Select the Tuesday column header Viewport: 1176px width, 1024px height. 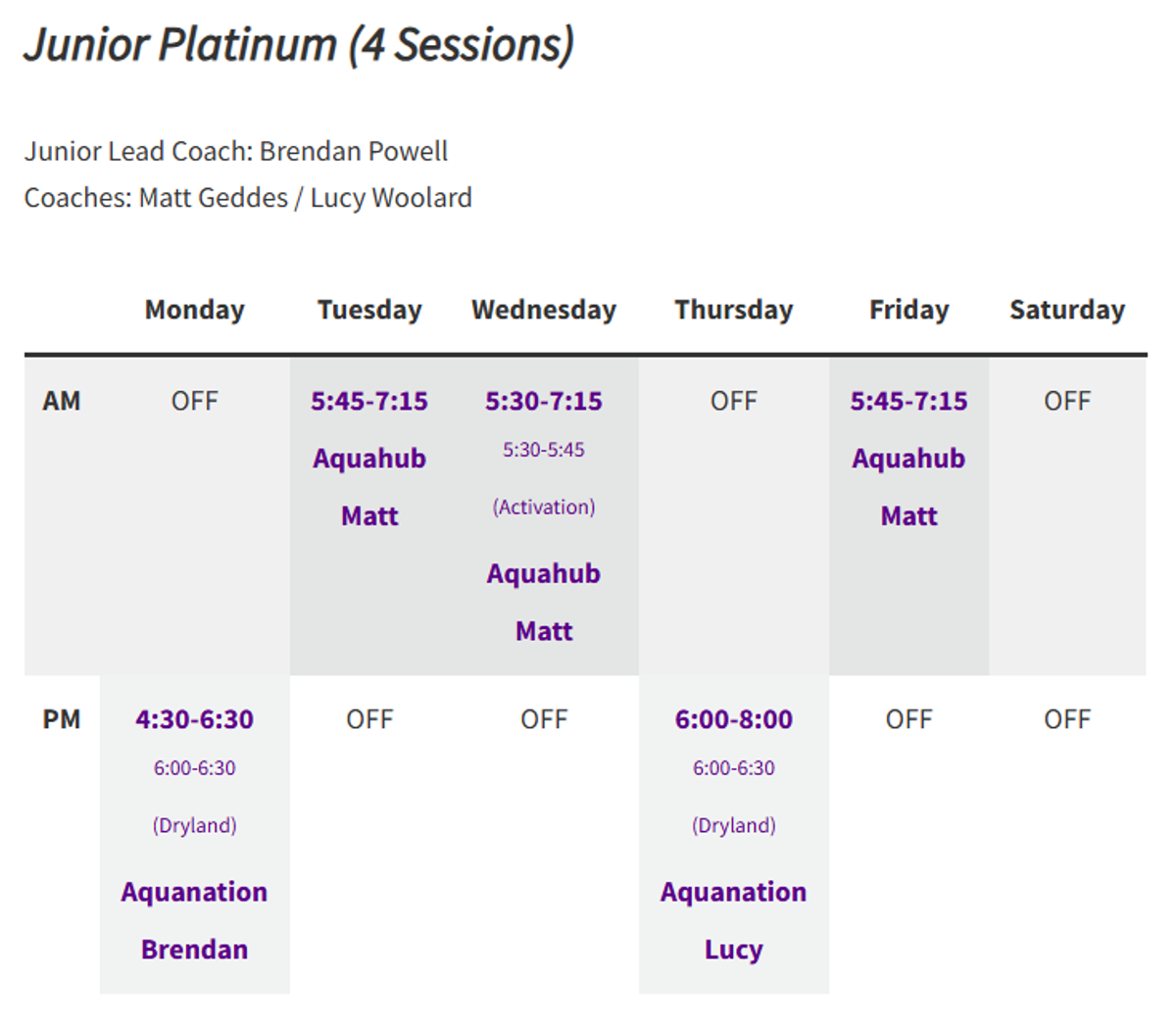(x=369, y=310)
